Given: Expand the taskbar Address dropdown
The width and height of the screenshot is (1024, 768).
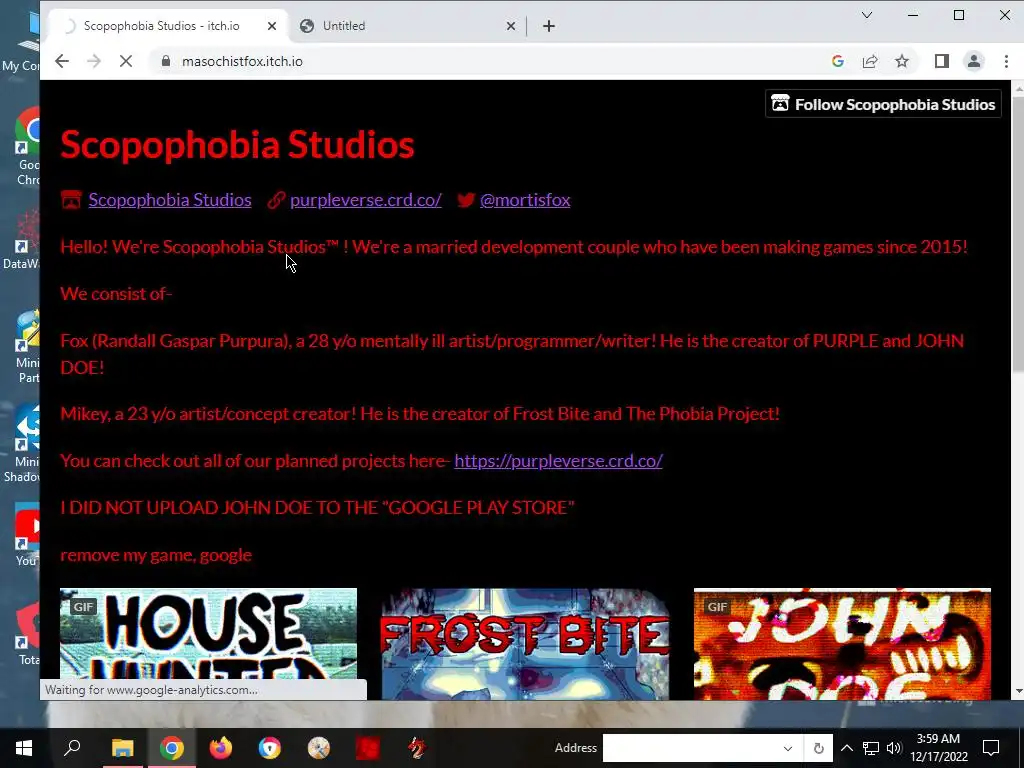Looking at the screenshot, I should pos(788,748).
